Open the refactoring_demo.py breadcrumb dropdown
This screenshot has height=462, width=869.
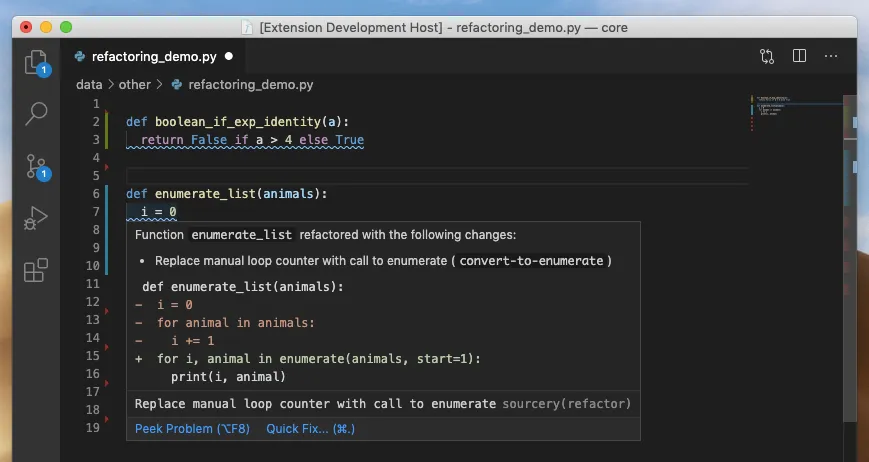pos(250,85)
